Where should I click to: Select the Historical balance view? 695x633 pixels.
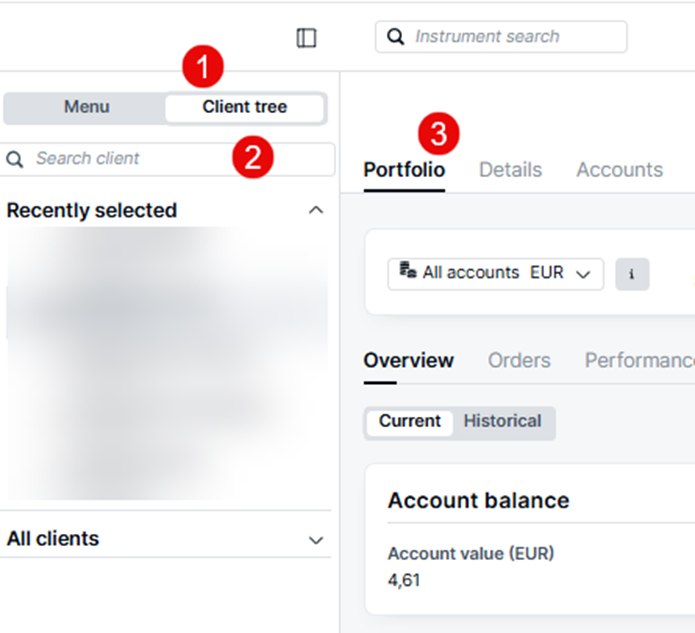coord(502,421)
